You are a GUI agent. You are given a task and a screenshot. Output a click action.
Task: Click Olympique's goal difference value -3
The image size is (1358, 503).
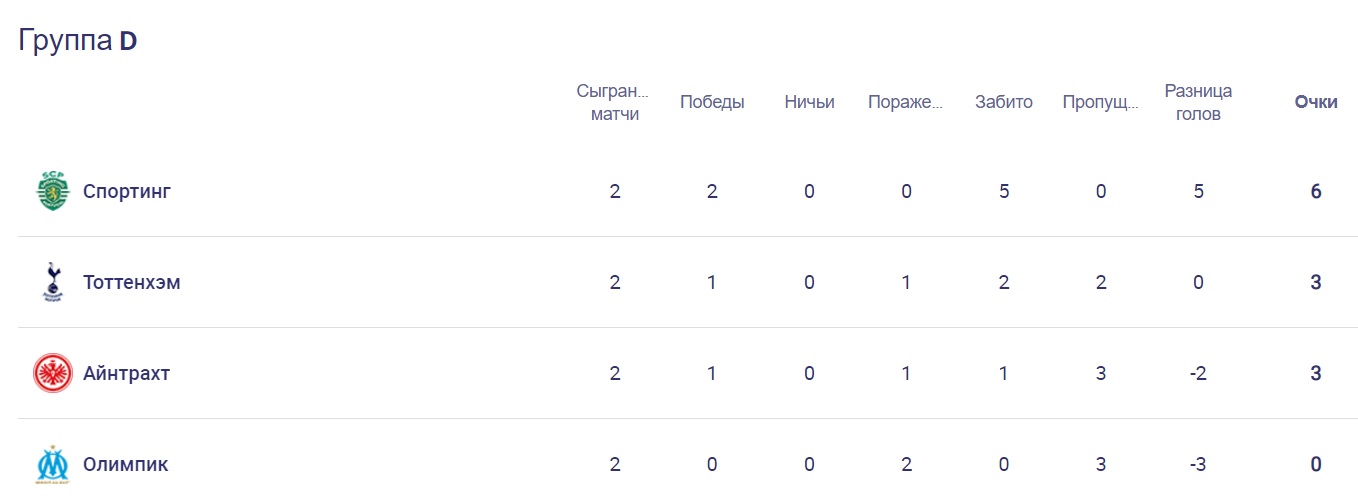pos(1198,464)
